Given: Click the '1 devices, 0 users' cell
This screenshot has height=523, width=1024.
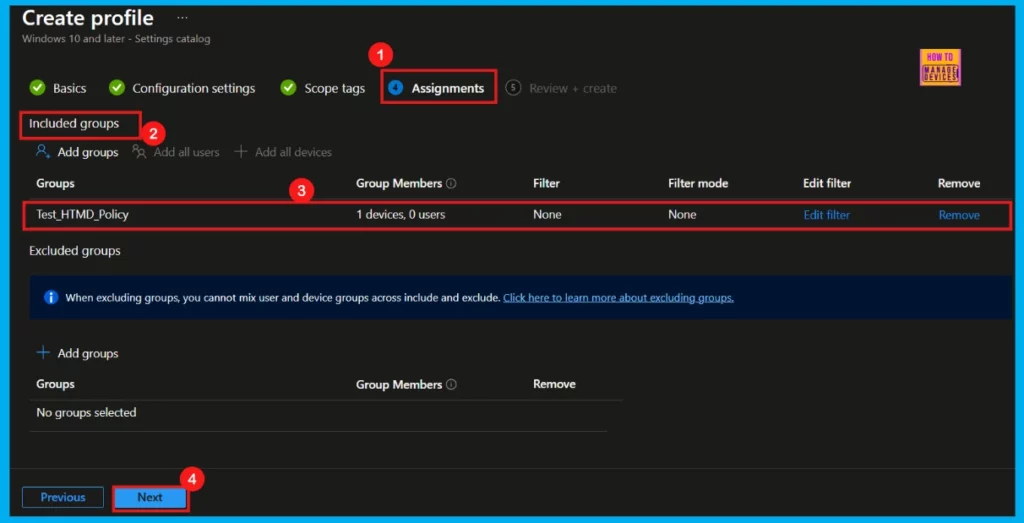Looking at the screenshot, I should click(401, 215).
